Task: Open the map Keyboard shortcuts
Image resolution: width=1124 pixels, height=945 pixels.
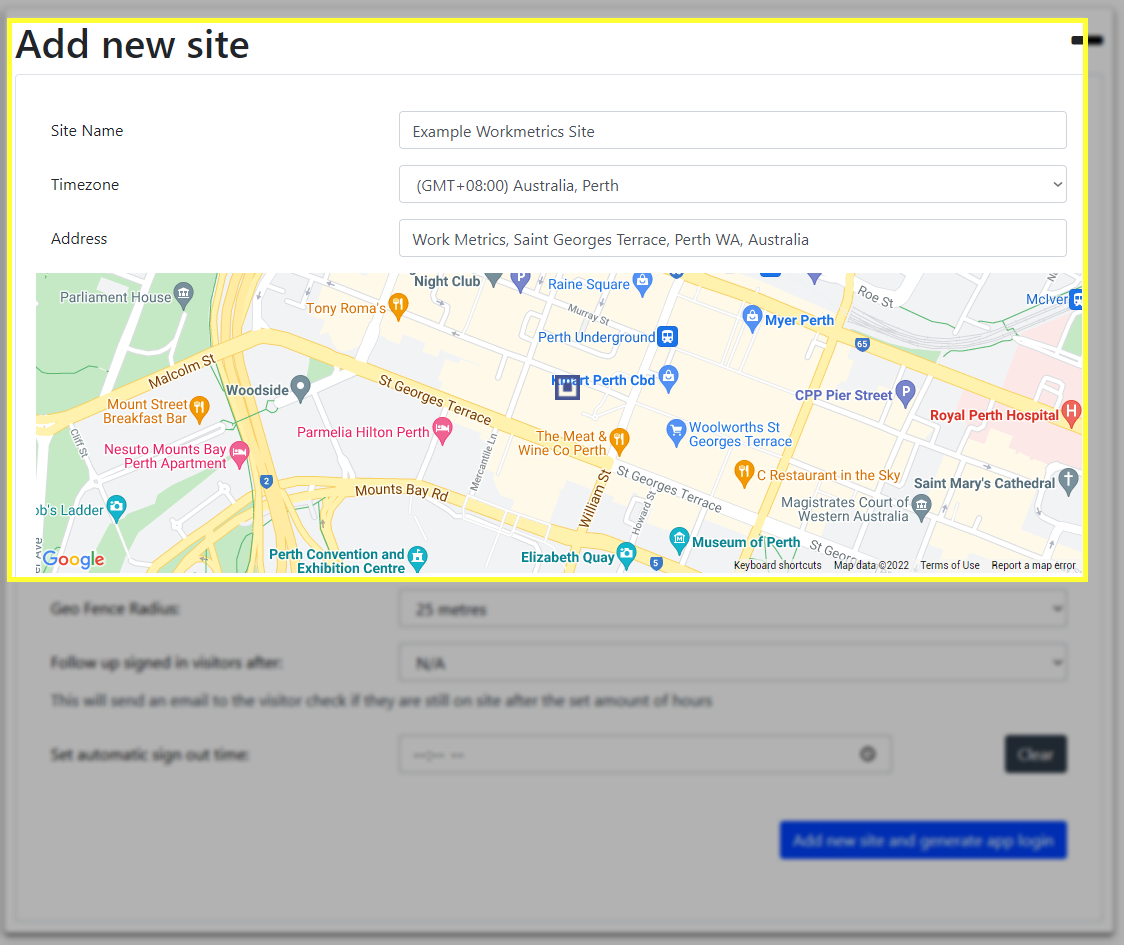Action: (777, 565)
